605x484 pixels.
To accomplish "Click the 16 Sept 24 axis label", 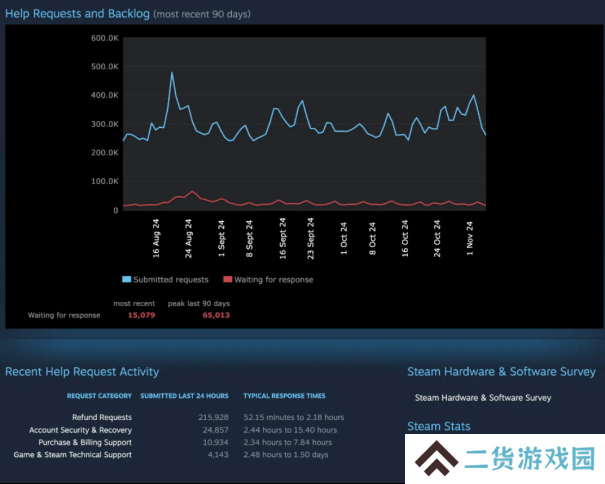I will click(282, 239).
